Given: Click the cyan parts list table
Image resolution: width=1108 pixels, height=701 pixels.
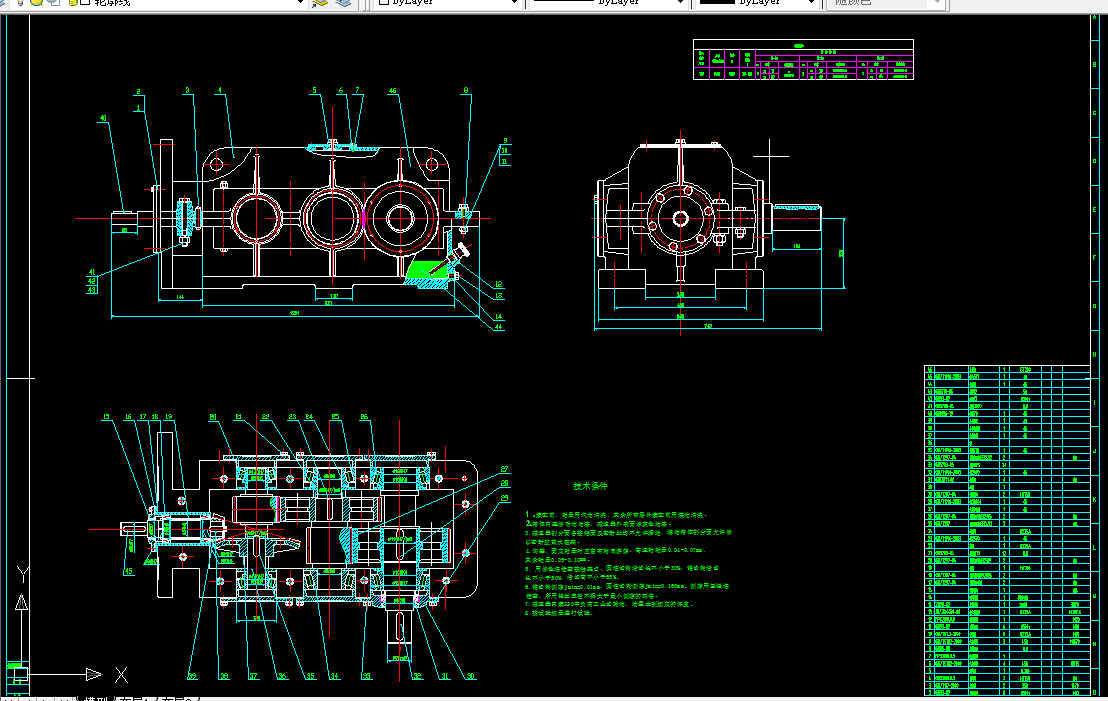Looking at the screenshot, I should click(1007, 530).
